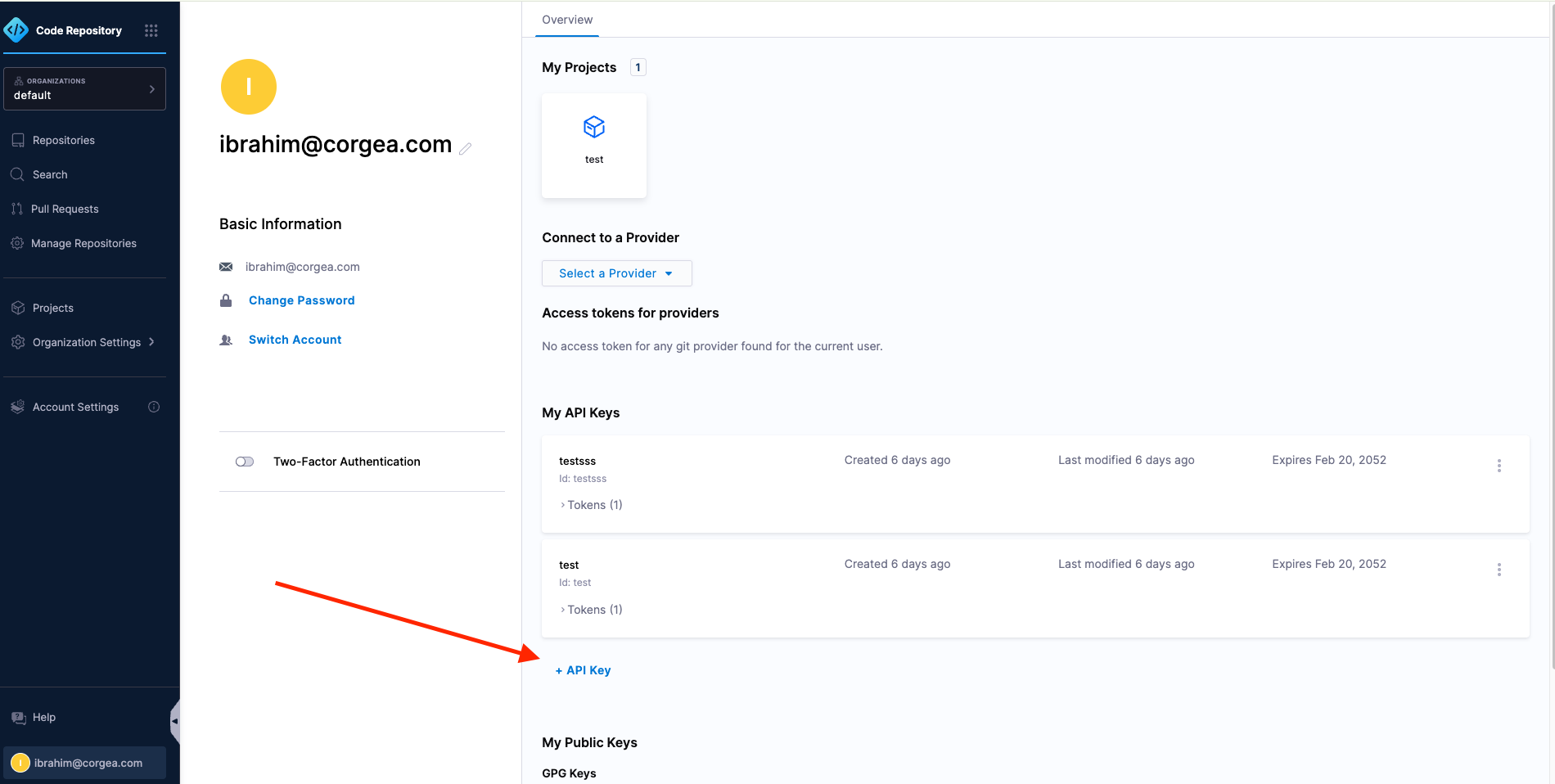Click the yellow profile avatar circle
The height and width of the screenshot is (784, 1555).
[249, 87]
